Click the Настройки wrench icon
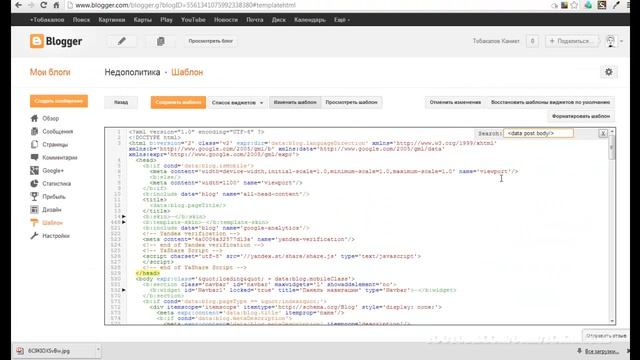 [34, 236]
